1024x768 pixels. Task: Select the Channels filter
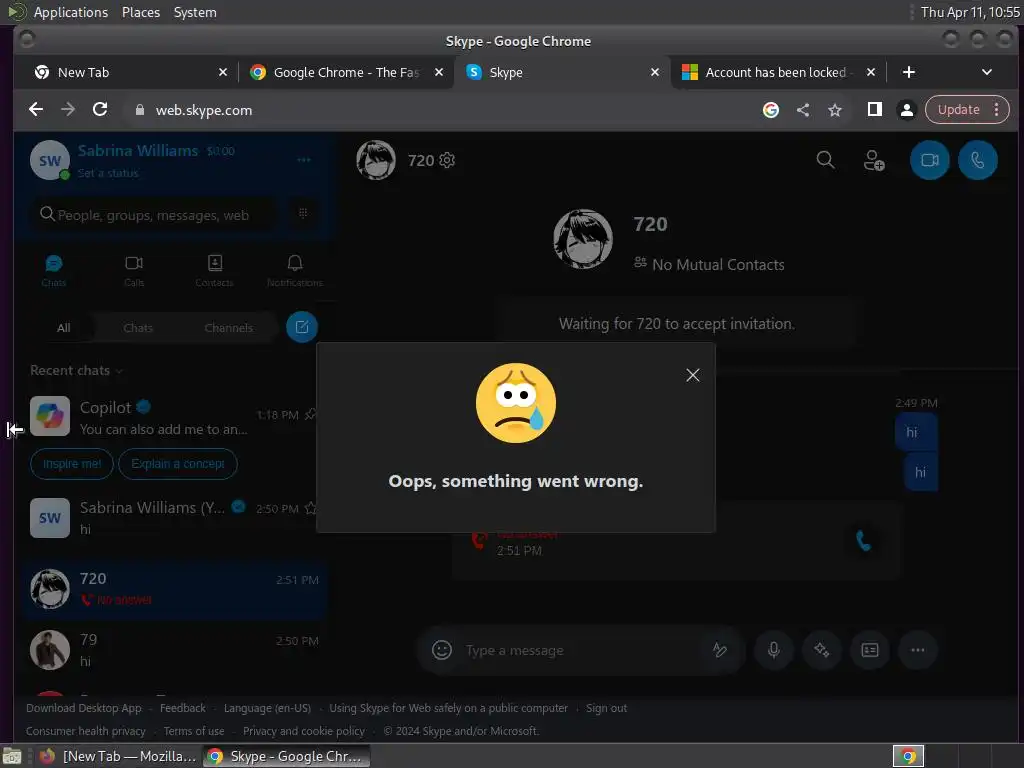[x=229, y=328]
